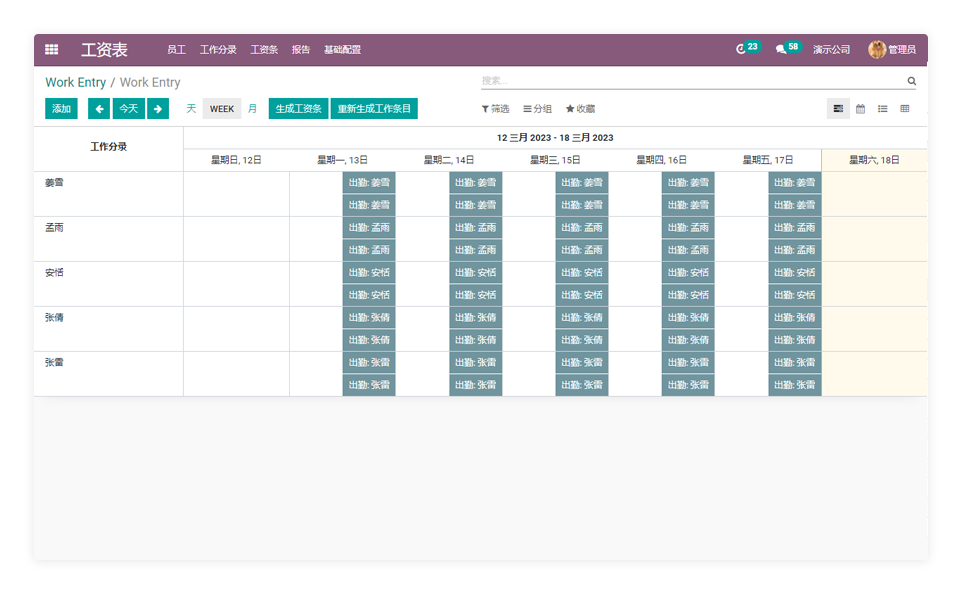Go to previous week arrow
This screenshot has height=594, width=962.
pyautogui.click(x=99, y=109)
